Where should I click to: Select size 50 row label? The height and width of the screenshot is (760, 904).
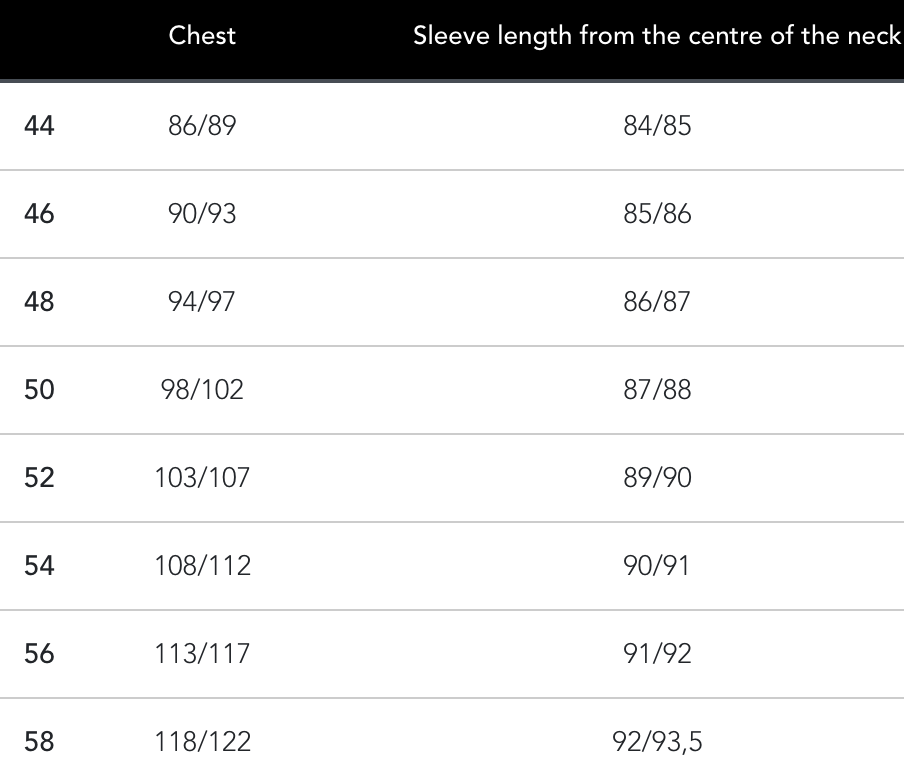[x=39, y=390]
